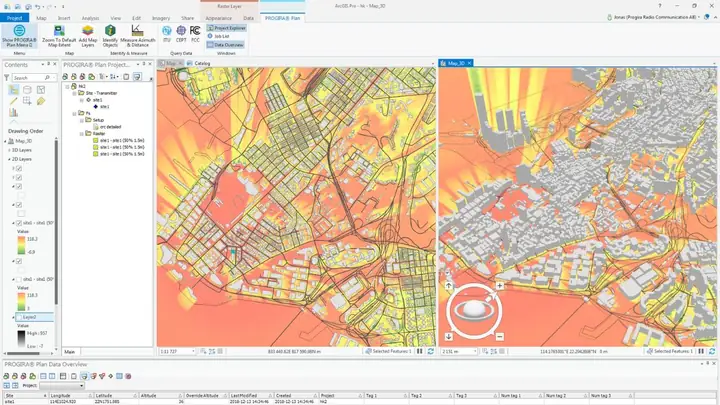Click the filter icon in Contents pane
Screen dimensions: 720x405
pos(6,78)
